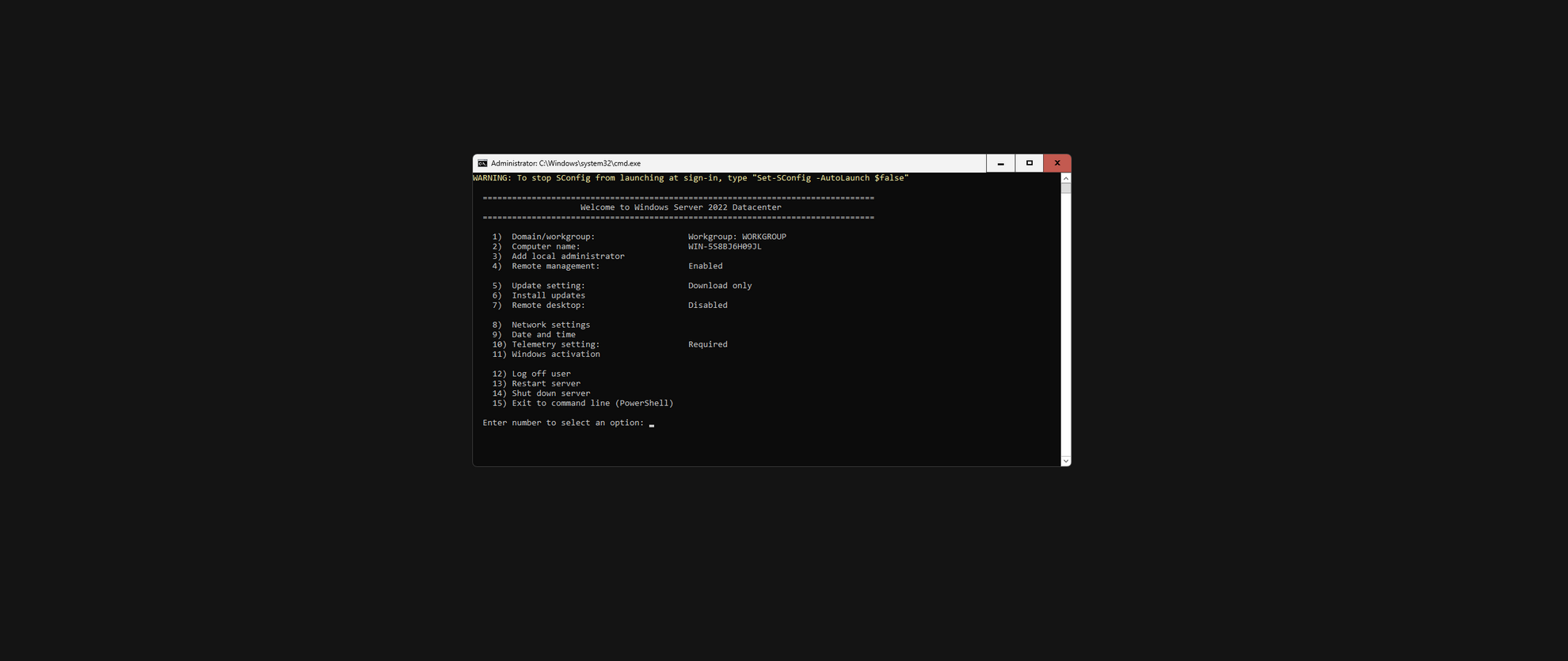The width and height of the screenshot is (1568, 661).
Task: Close the Administrator cmd window
Action: coord(1057,163)
